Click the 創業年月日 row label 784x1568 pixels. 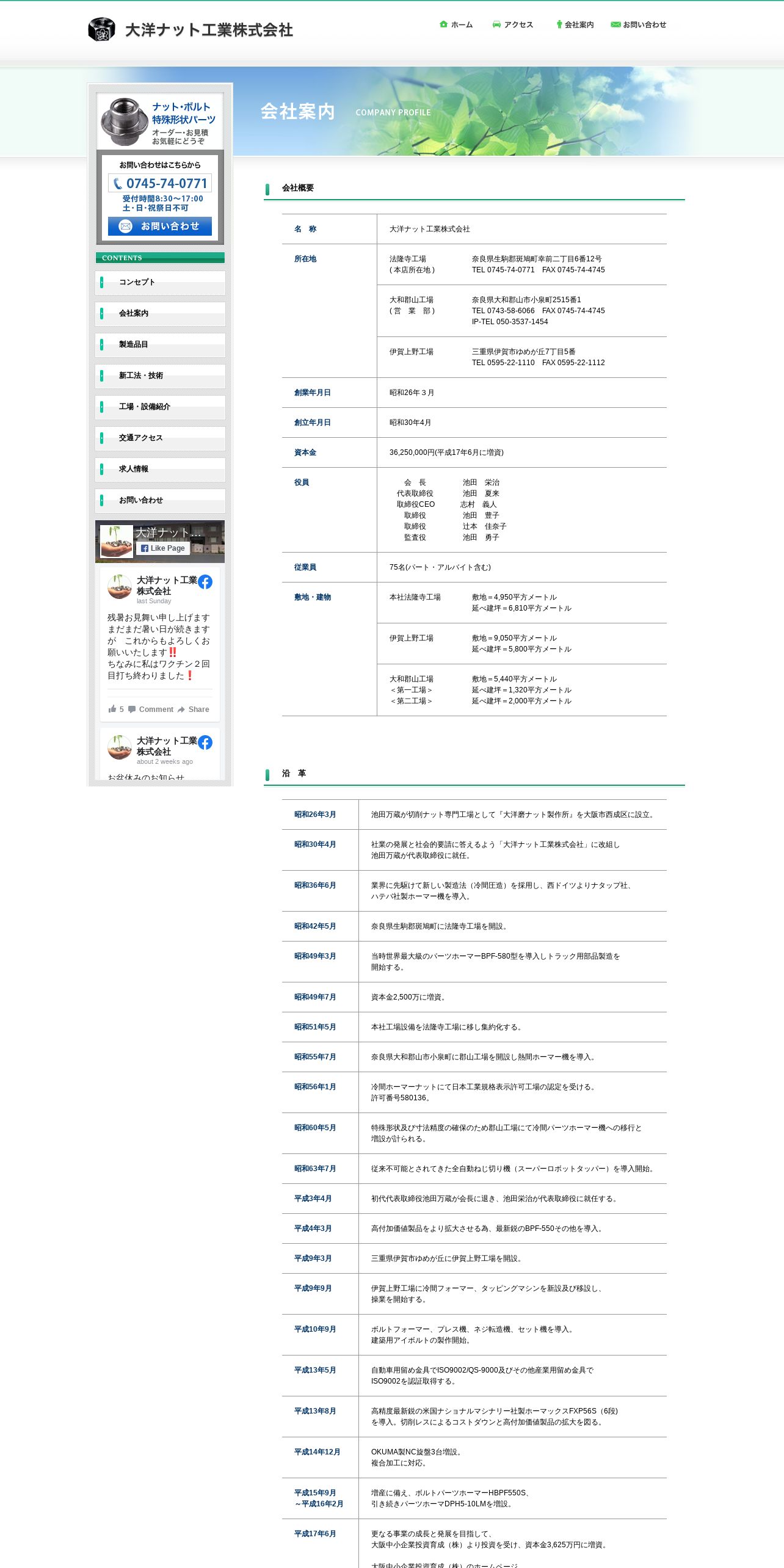pos(313,393)
